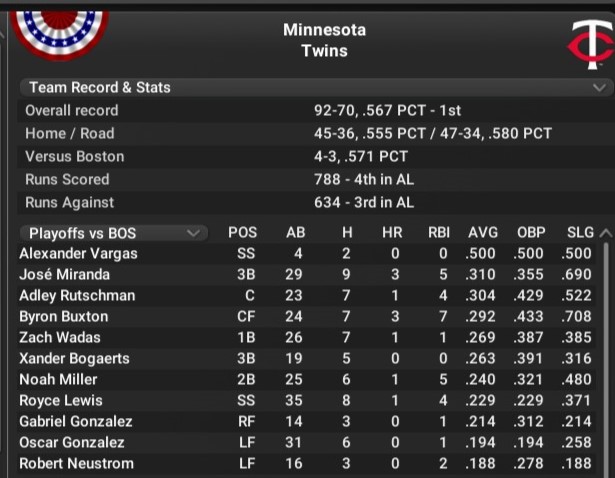Click the patriotic bunting banner icon
The width and height of the screenshot is (615, 478).
click(62, 30)
